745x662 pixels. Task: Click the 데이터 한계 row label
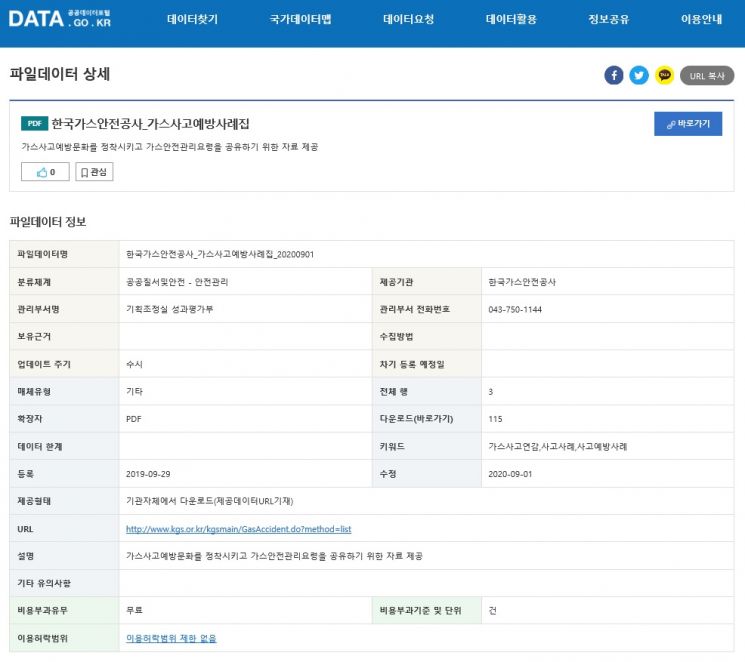[x=39, y=446]
